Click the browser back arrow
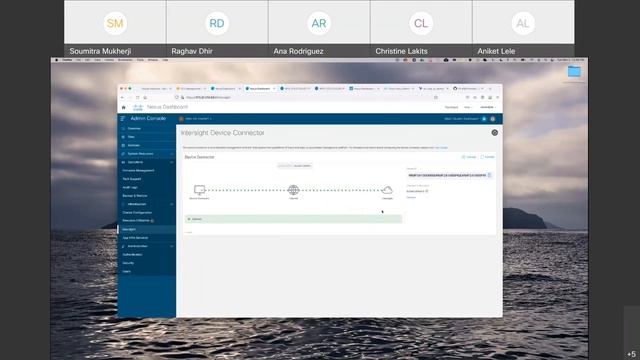 (x=122, y=98)
